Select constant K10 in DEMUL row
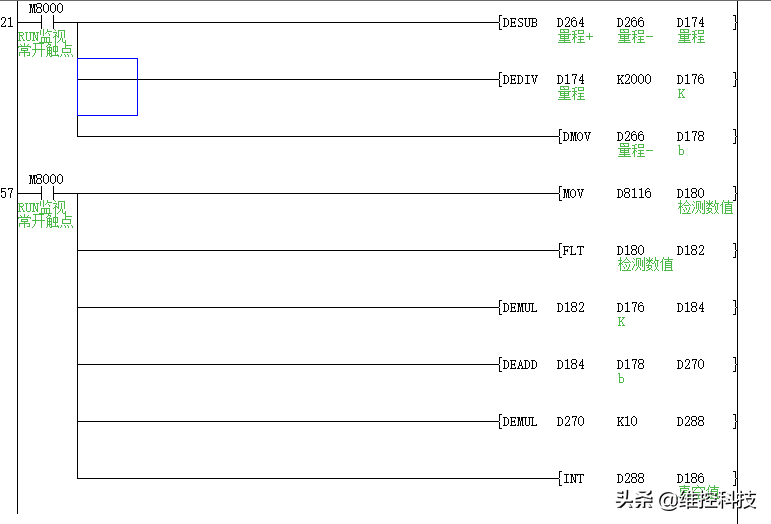The image size is (771, 524). pyautogui.click(x=627, y=422)
